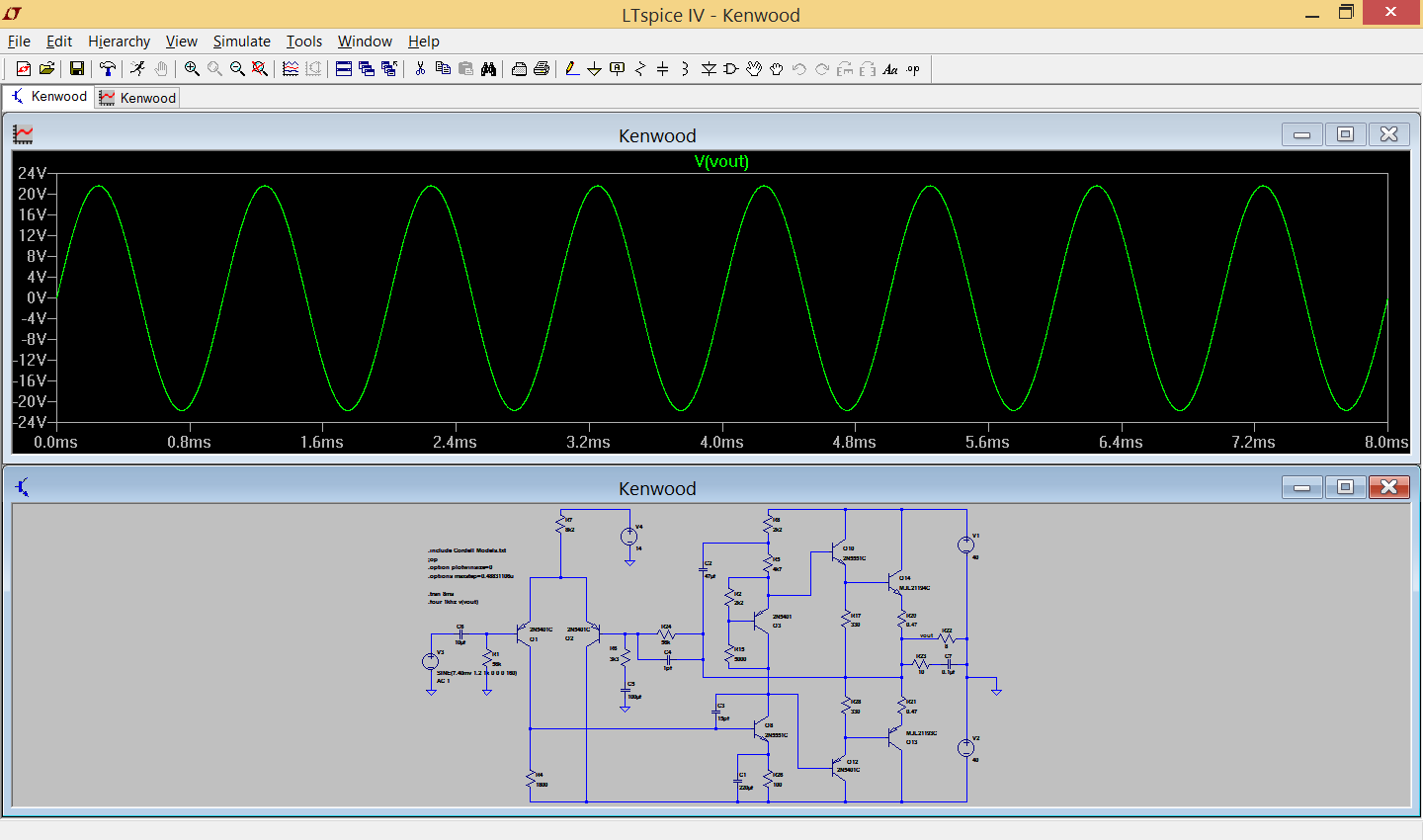
Task: Open the Window menu
Action: pyautogui.click(x=365, y=42)
